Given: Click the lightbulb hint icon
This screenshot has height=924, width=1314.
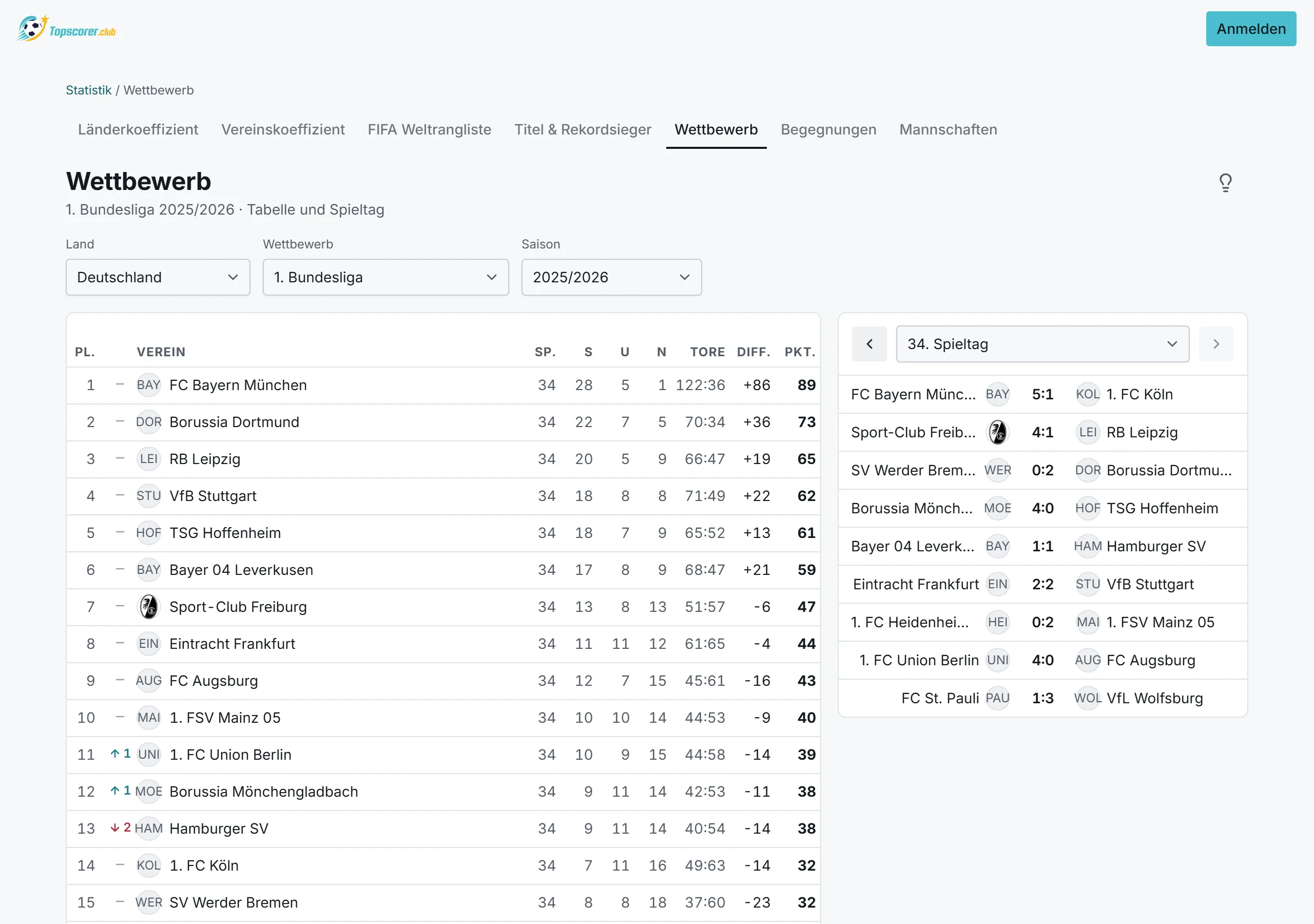Looking at the screenshot, I should (1225, 183).
